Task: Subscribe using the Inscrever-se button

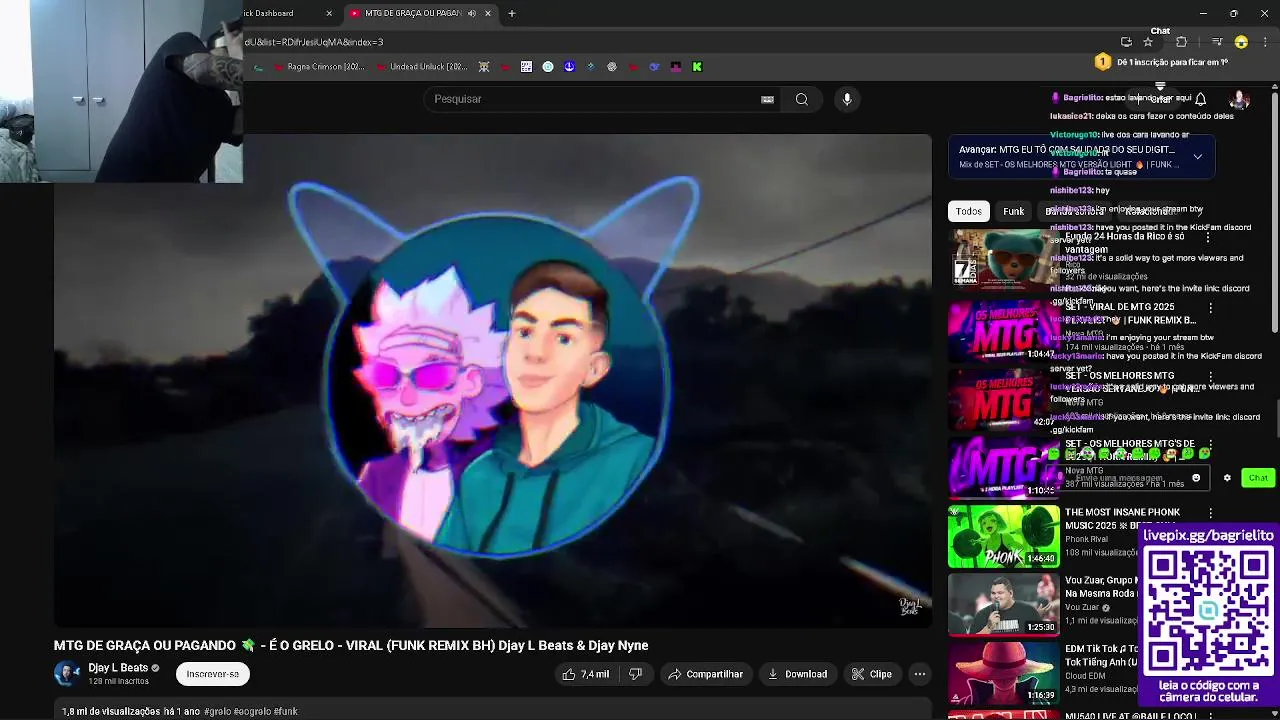Action: [213, 674]
